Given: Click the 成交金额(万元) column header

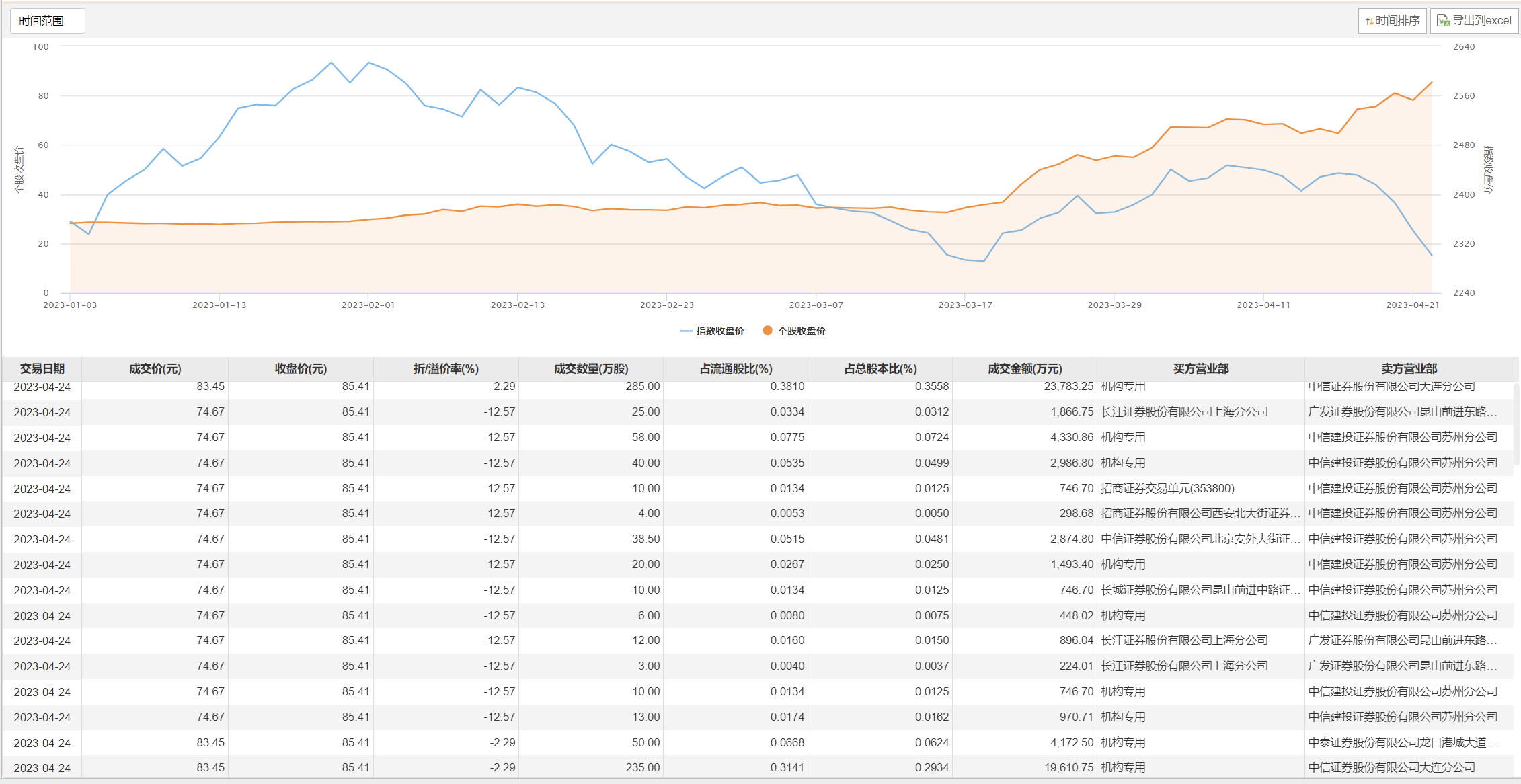Looking at the screenshot, I should tap(1024, 368).
